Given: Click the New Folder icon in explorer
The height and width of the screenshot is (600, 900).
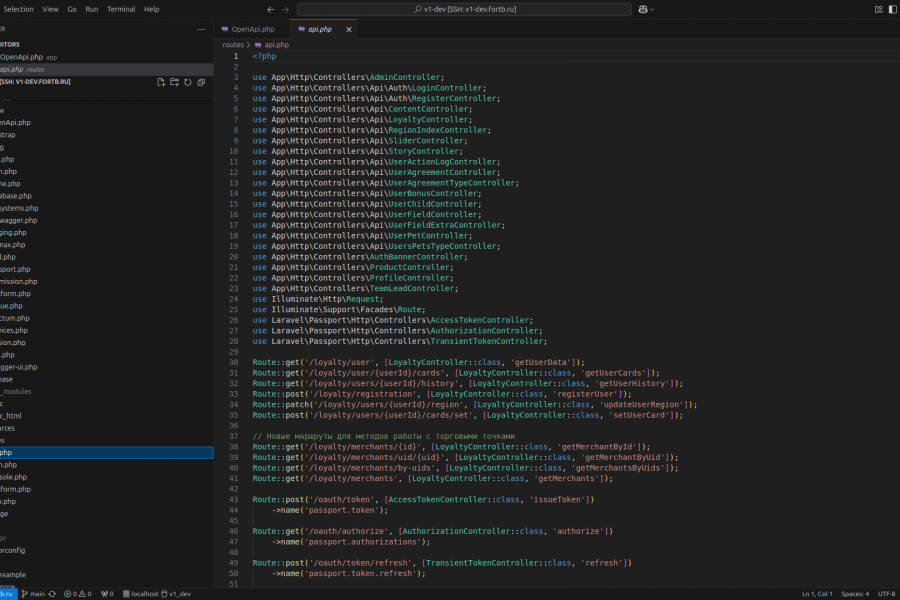Looking at the screenshot, I should [x=174, y=82].
